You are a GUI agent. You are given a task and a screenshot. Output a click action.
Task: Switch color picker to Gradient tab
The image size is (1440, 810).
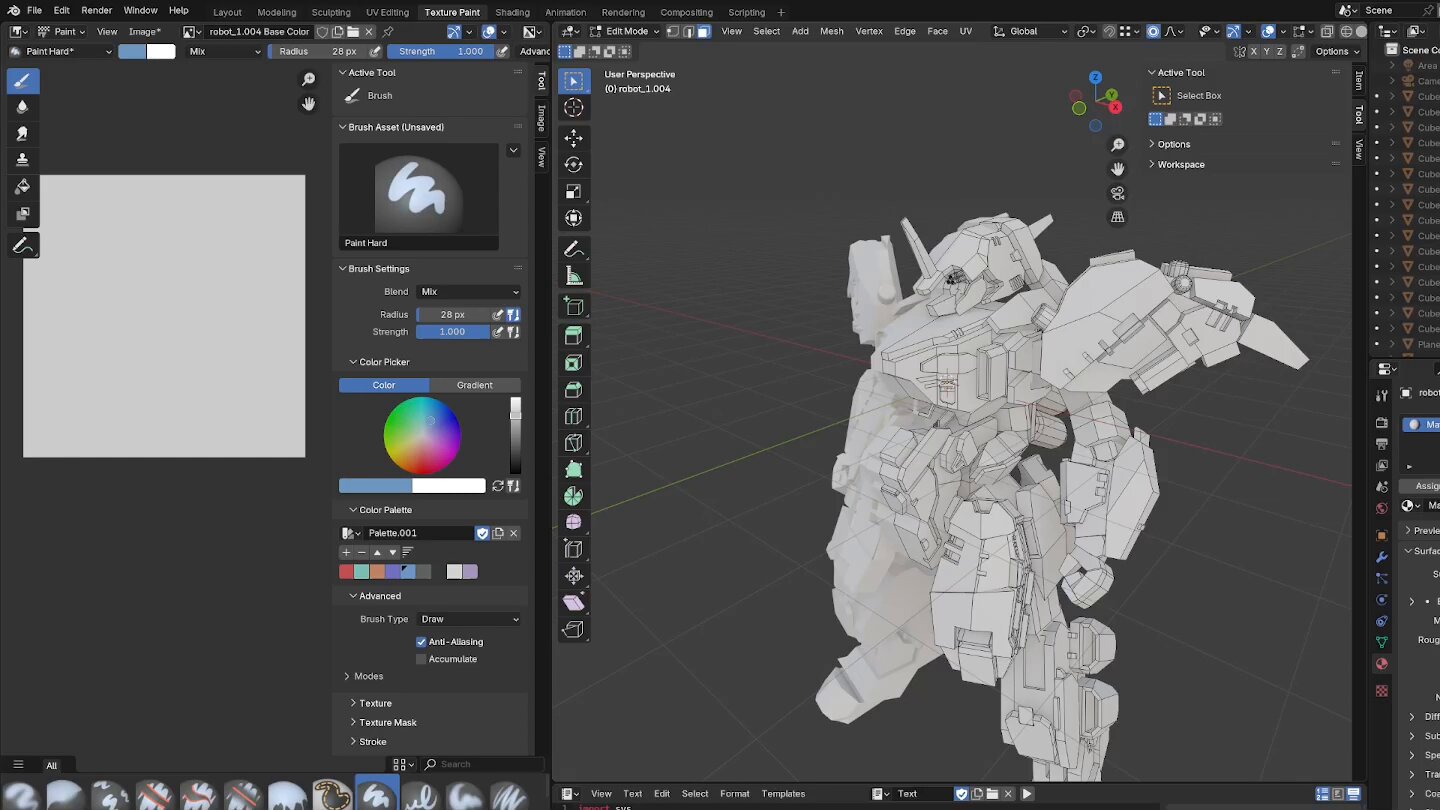point(475,385)
